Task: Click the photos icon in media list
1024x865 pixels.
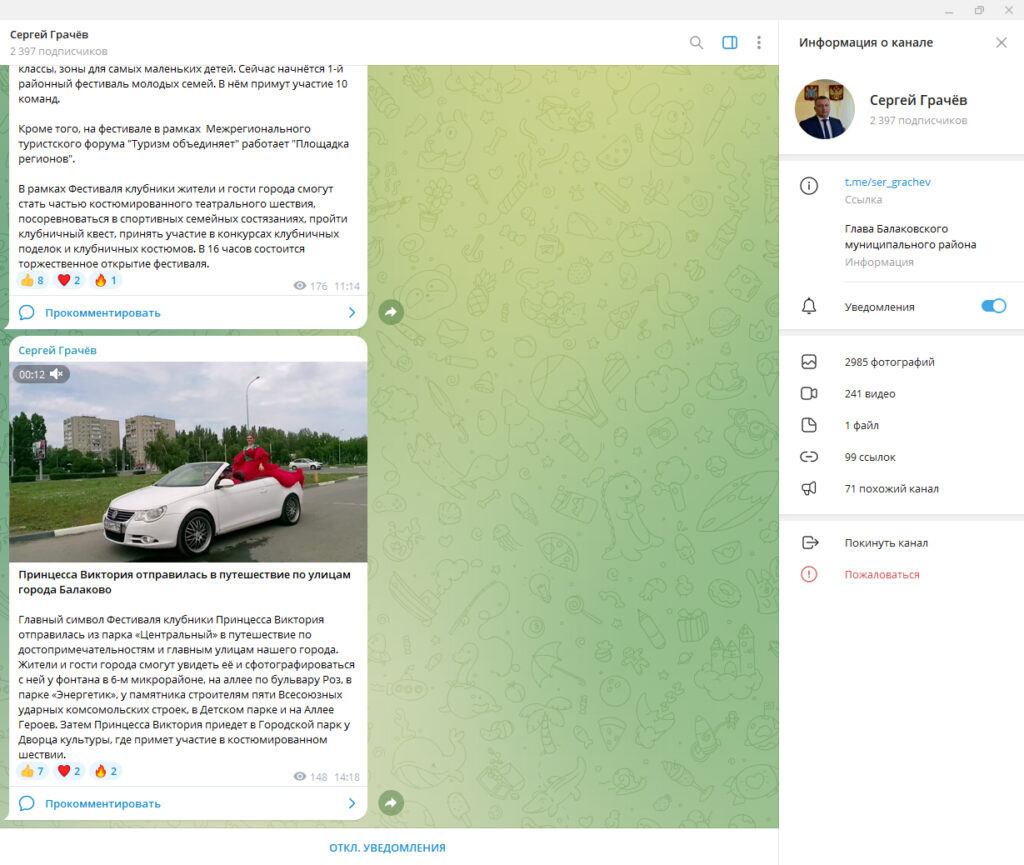Action: pos(808,362)
